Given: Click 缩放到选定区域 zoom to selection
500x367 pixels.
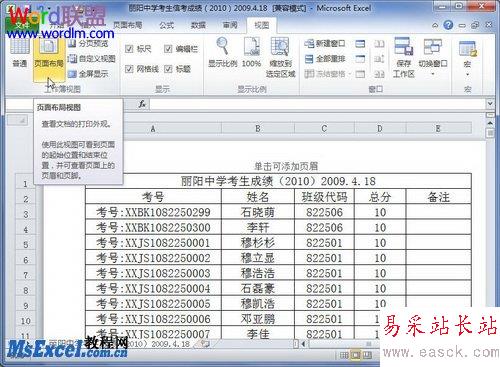Looking at the screenshot, I should [x=280, y=57].
